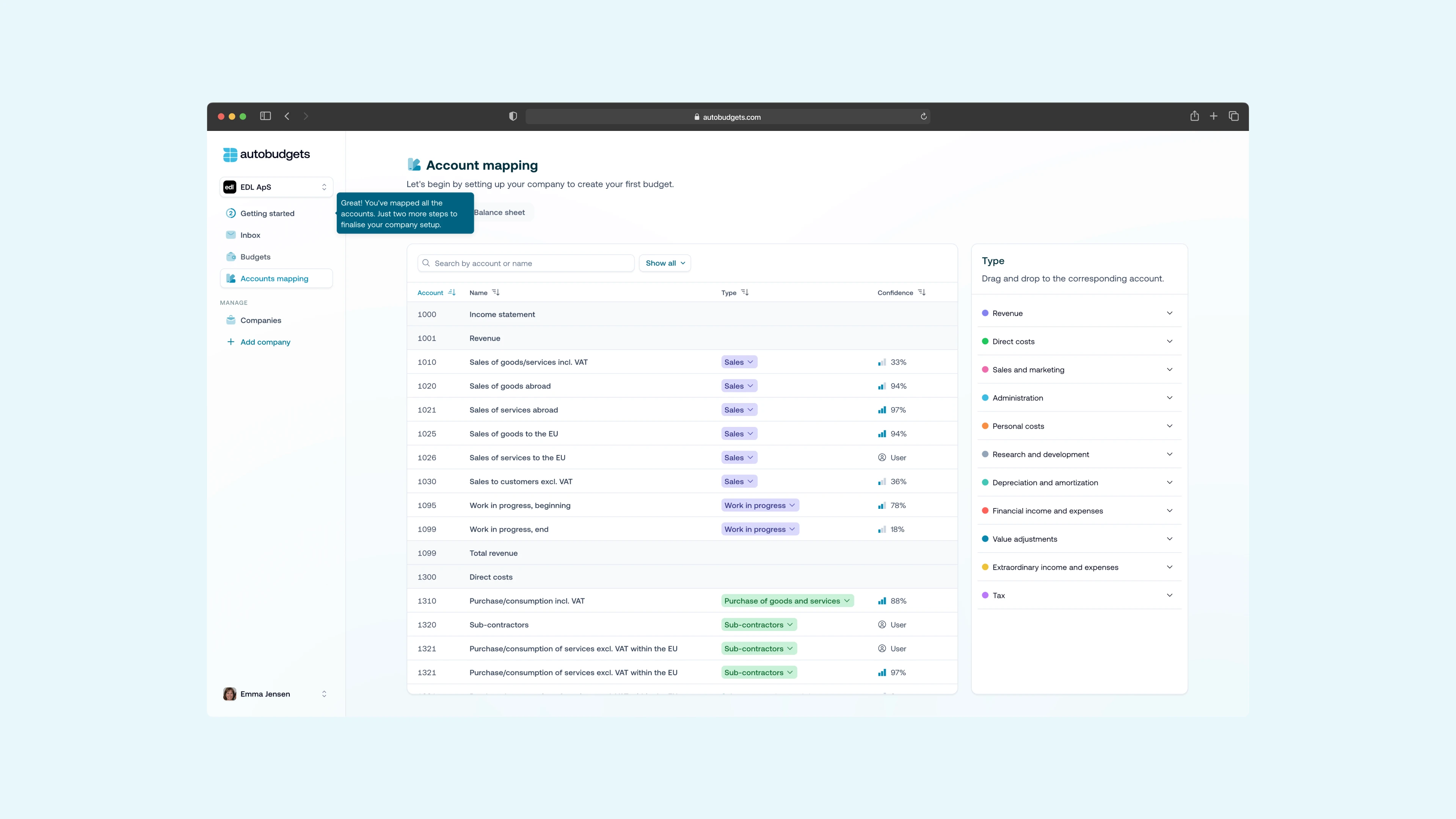Click the Add company link
Viewport: 1456px width, 819px height.
click(x=265, y=342)
